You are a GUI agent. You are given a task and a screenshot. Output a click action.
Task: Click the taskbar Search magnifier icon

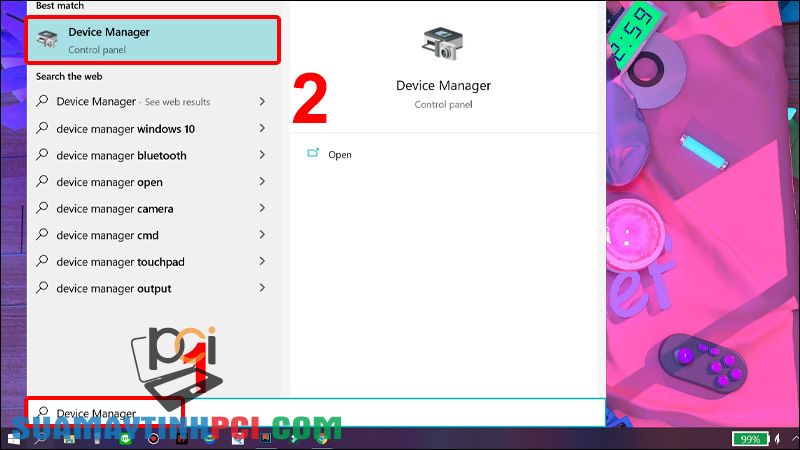(x=41, y=438)
